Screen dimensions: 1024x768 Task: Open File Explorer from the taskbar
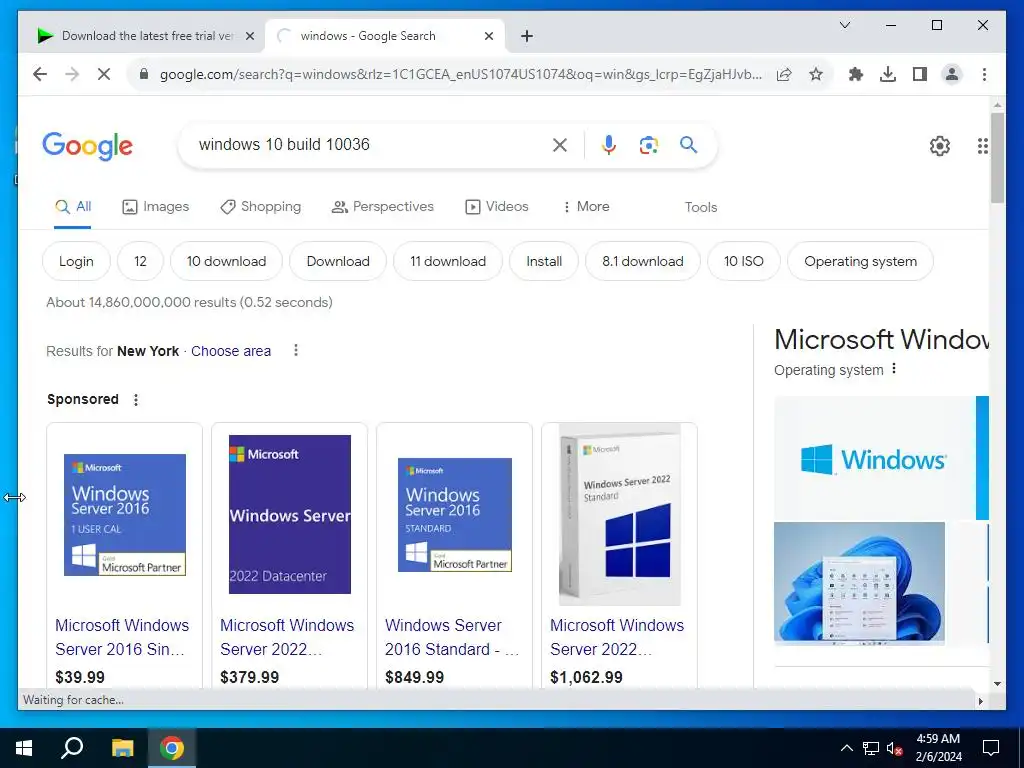point(122,748)
